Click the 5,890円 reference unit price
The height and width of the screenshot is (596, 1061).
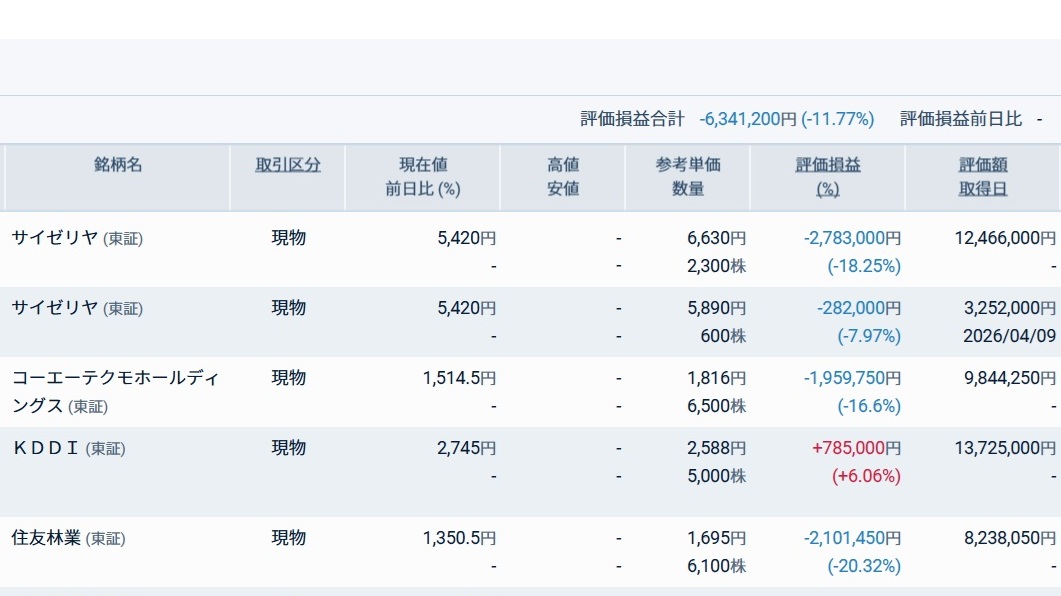click(717, 308)
